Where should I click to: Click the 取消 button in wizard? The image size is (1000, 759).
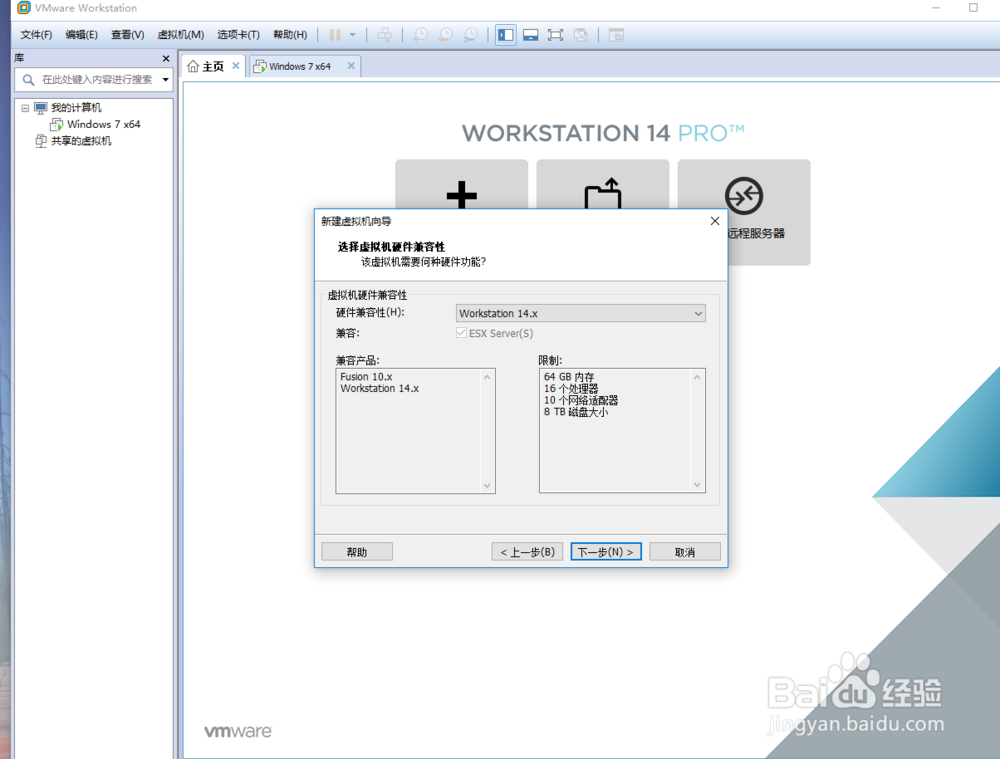[685, 552]
